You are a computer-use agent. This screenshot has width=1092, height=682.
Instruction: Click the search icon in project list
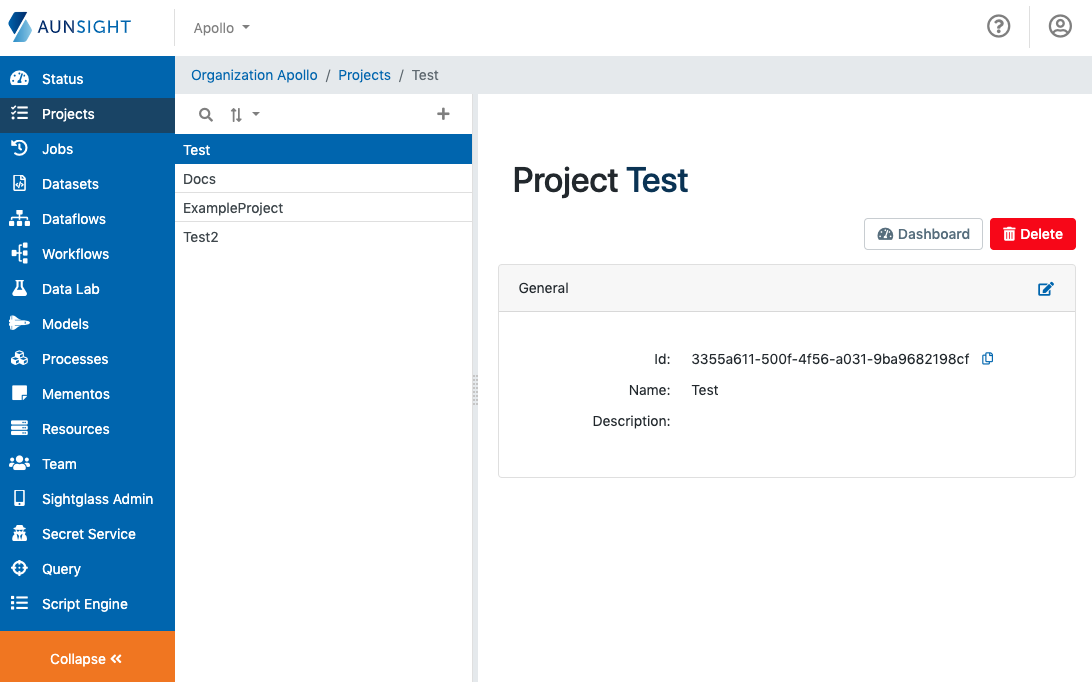point(205,114)
